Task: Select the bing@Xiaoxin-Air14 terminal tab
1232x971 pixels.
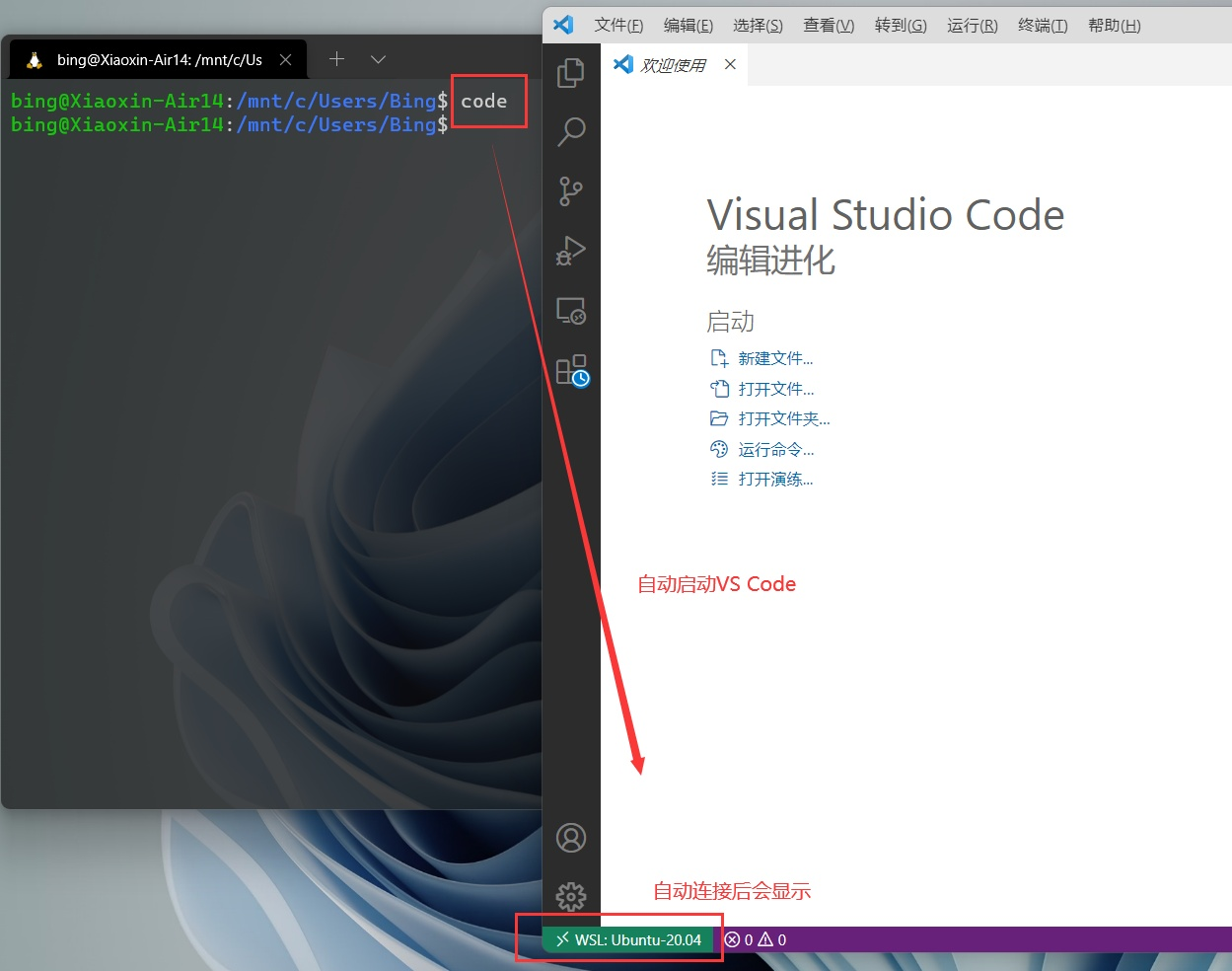Action: point(158,59)
